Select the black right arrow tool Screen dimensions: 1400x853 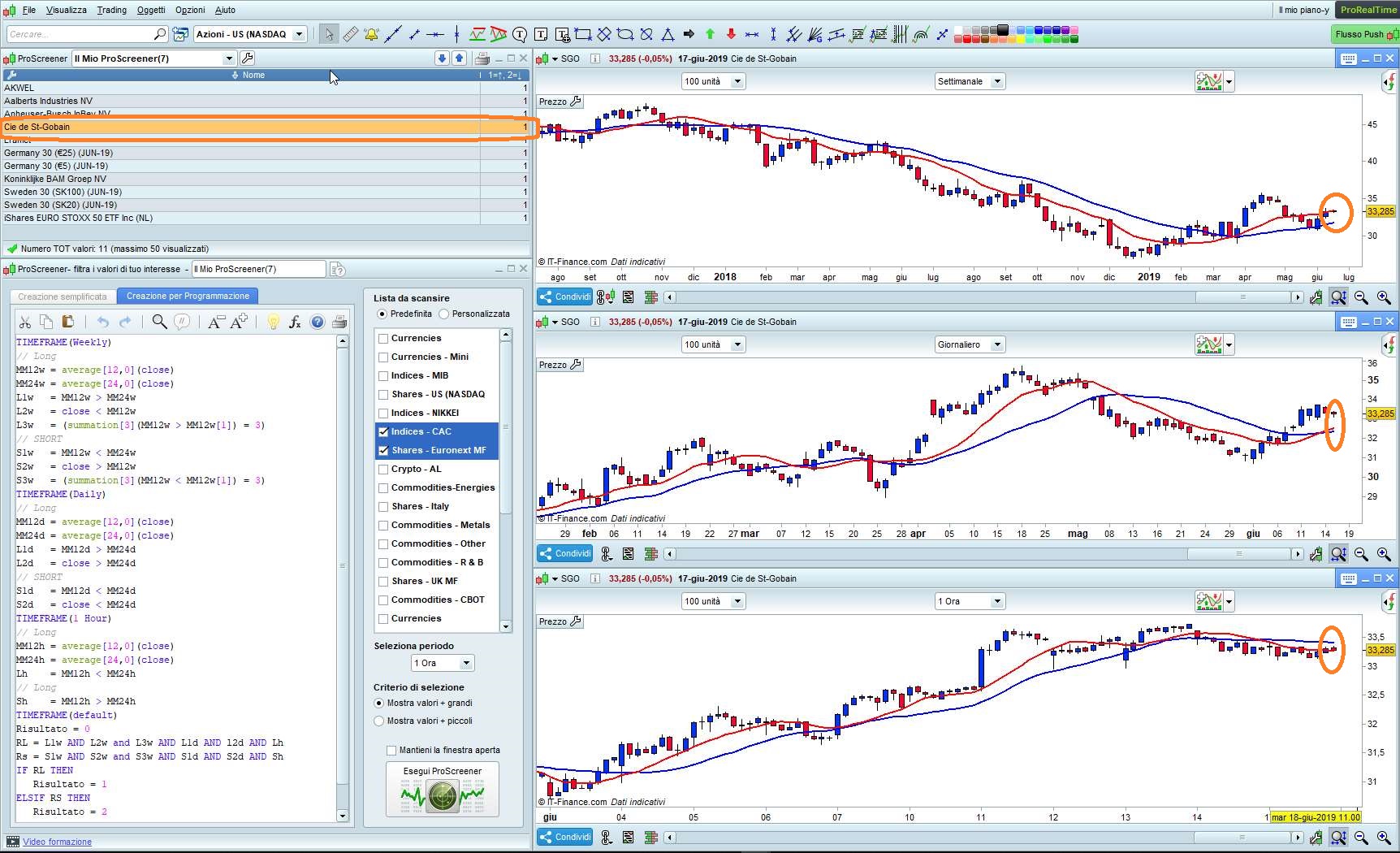(x=689, y=34)
